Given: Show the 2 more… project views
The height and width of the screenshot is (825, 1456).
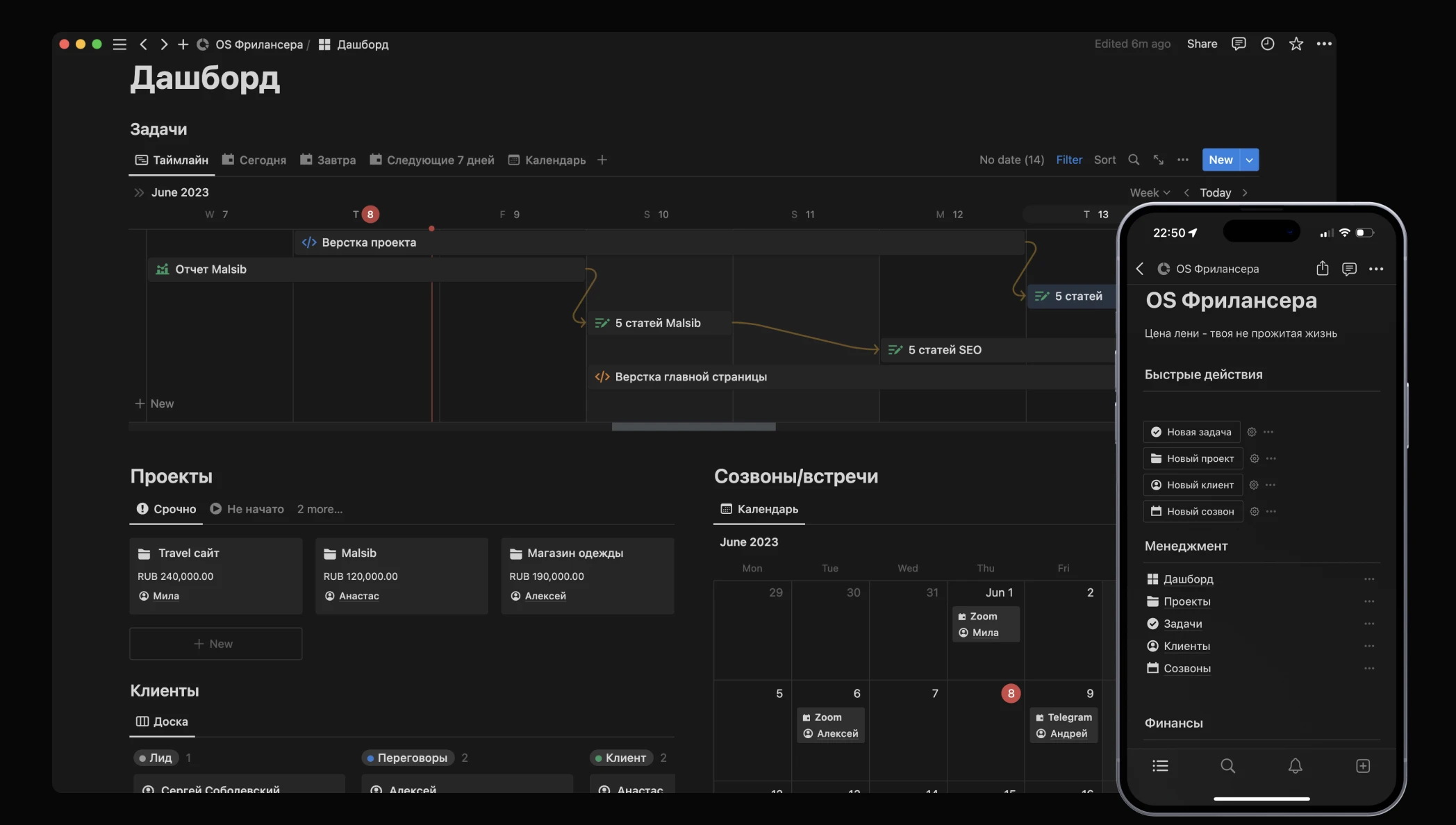Looking at the screenshot, I should pyautogui.click(x=320, y=509).
